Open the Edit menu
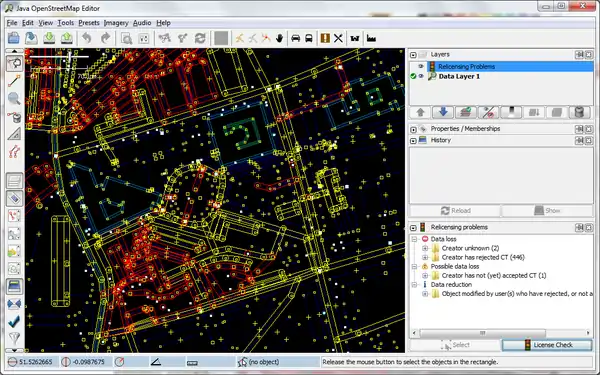Image resolution: width=600 pixels, height=375 pixels. click(x=28, y=23)
